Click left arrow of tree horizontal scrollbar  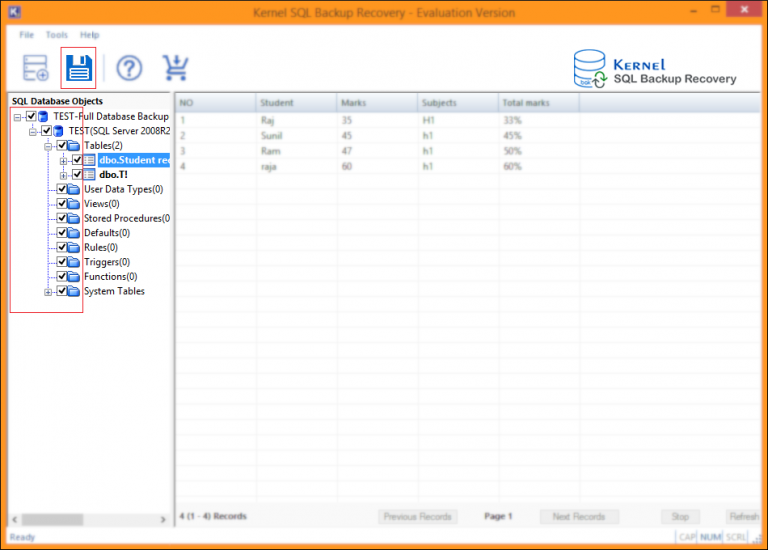[x=15, y=519]
